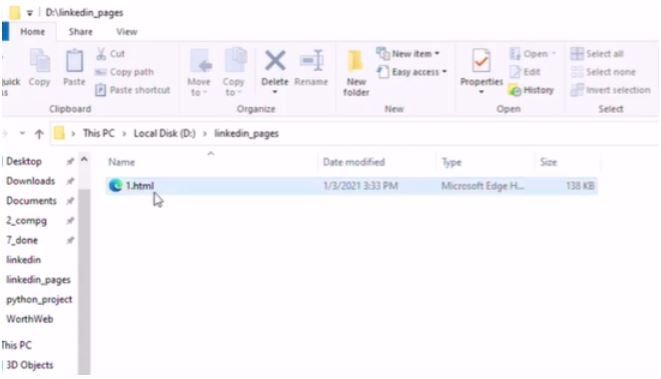Click the Copy icon

[x=40, y=62]
